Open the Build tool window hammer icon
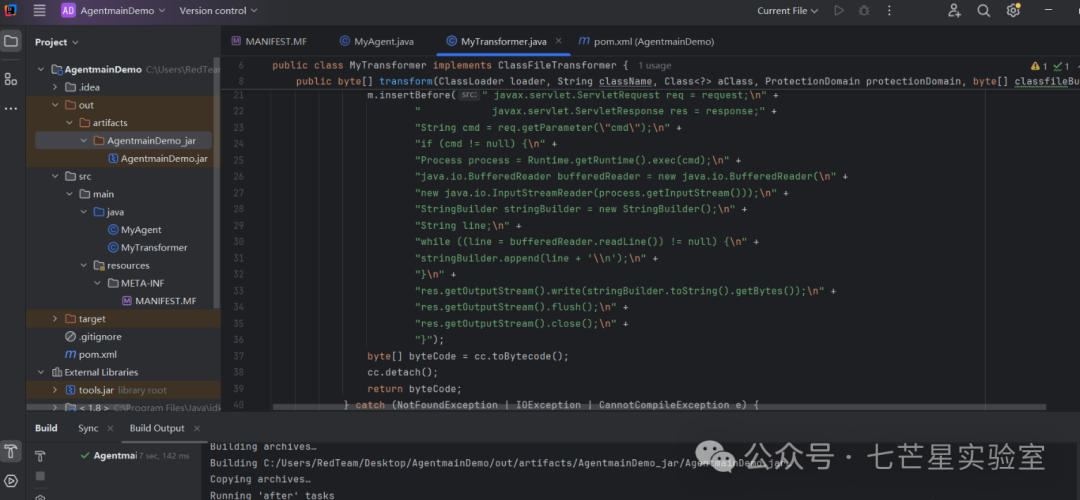The height and width of the screenshot is (500, 1080). pyautogui.click(x=10, y=452)
